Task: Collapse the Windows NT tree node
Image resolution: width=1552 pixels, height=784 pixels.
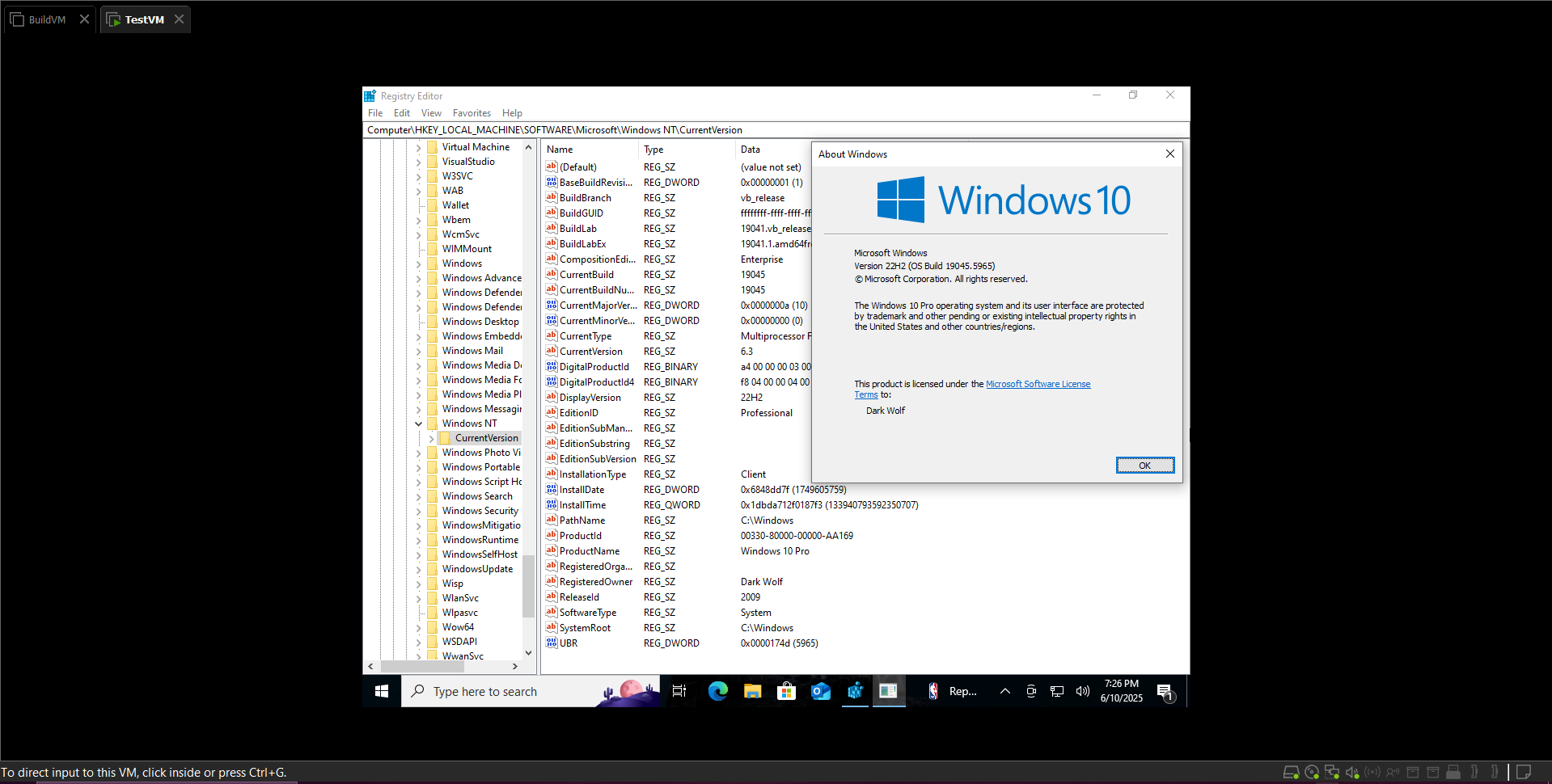Action: 418,424
